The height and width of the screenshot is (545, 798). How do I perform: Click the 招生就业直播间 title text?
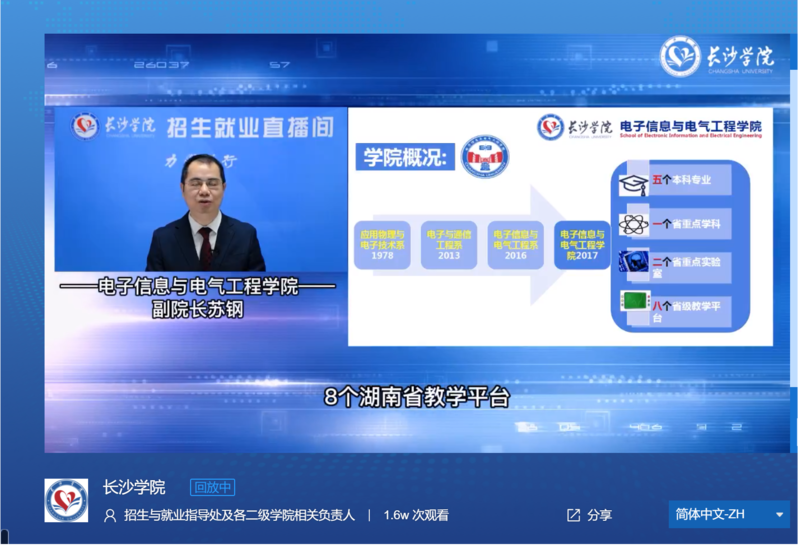251,127
